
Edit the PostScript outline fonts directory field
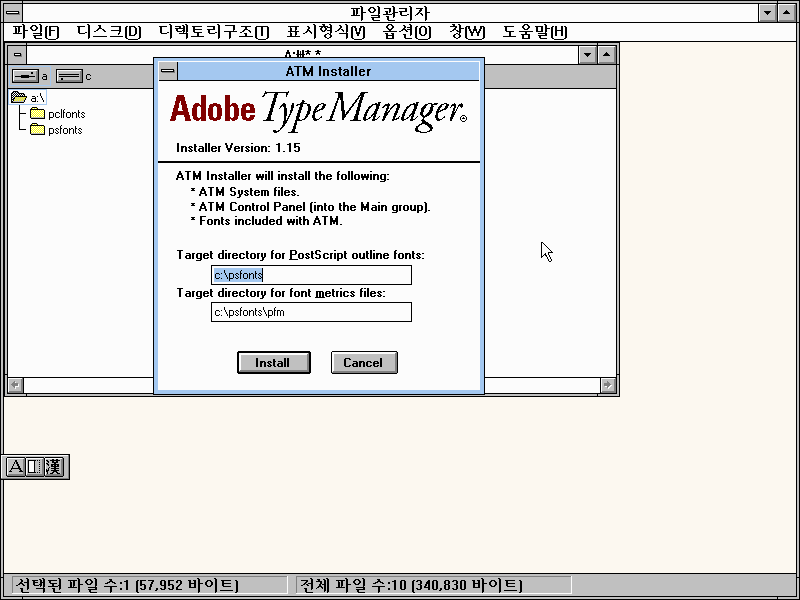pos(311,275)
